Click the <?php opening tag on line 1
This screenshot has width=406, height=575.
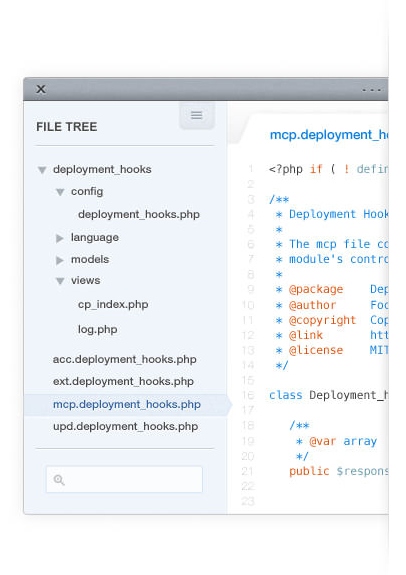point(286,169)
